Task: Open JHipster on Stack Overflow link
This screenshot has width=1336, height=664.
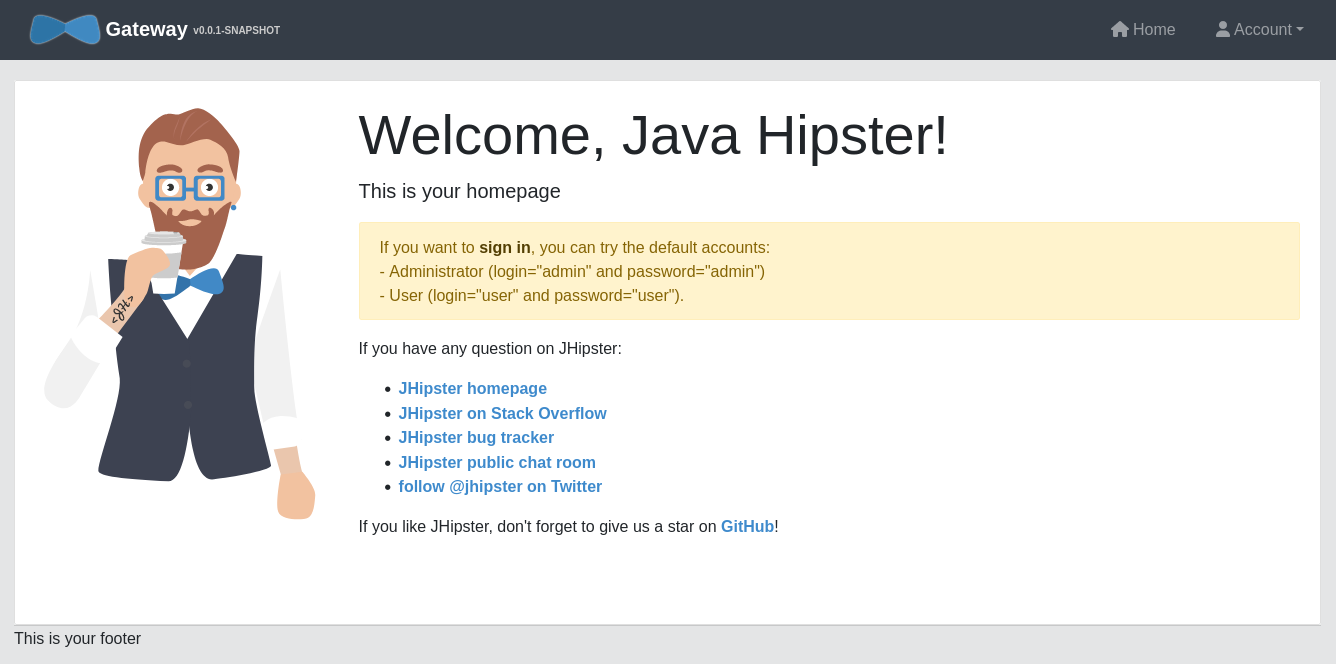Action: [x=502, y=414]
